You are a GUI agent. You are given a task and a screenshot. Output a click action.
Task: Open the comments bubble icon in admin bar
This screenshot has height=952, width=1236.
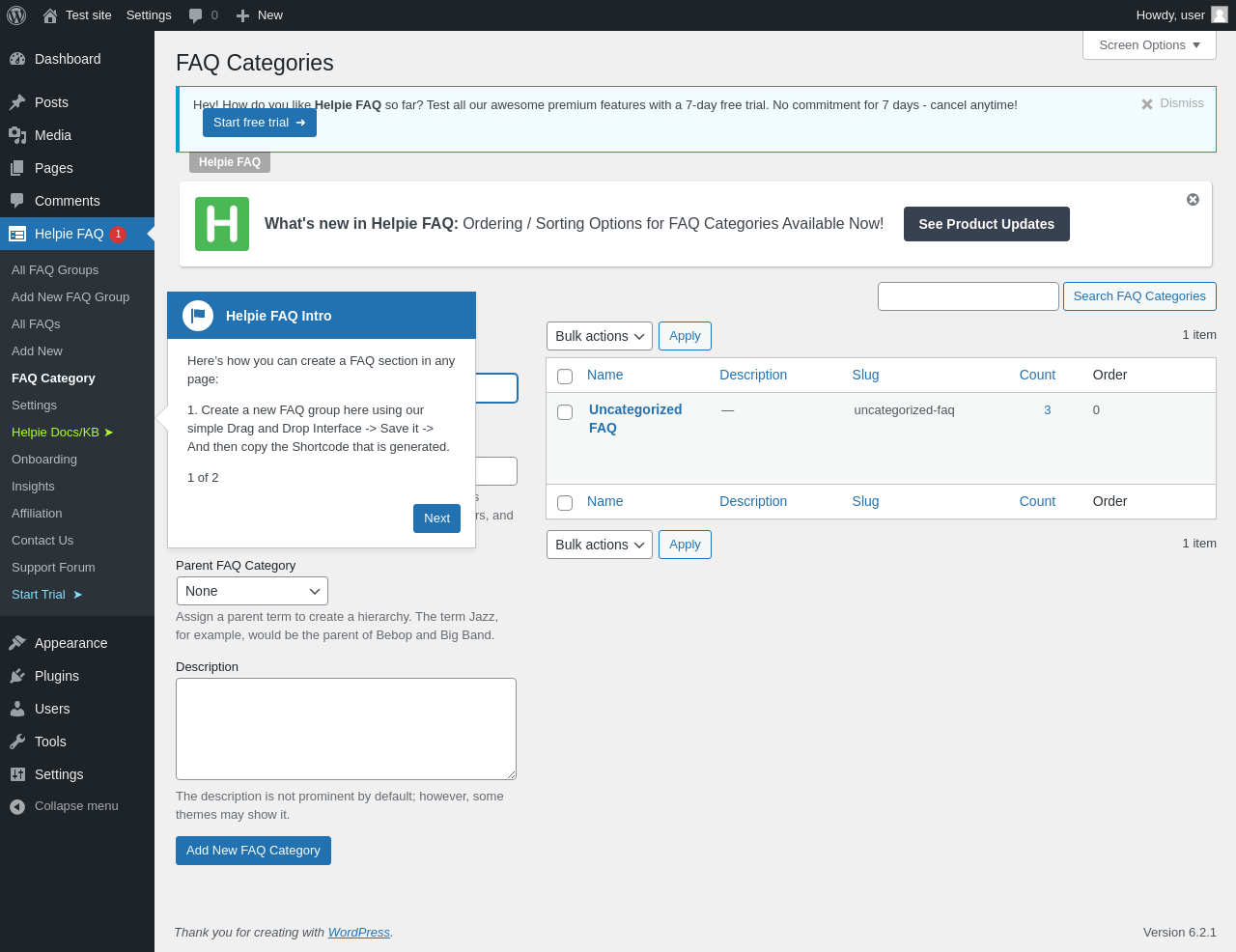(196, 15)
